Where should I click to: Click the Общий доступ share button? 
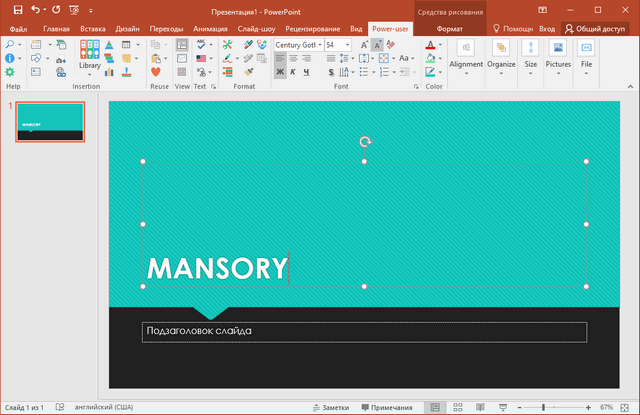[x=601, y=29]
